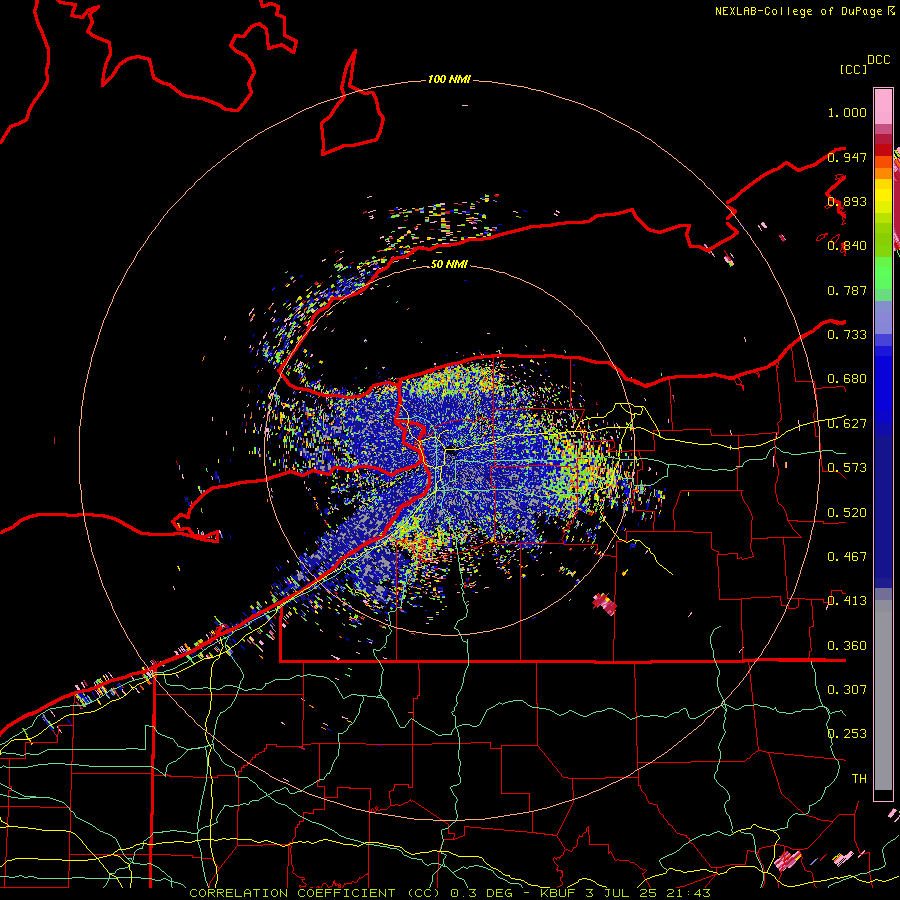Pick the red segment of the color bar
Viewport: 900px width, 900px height.
(883, 150)
